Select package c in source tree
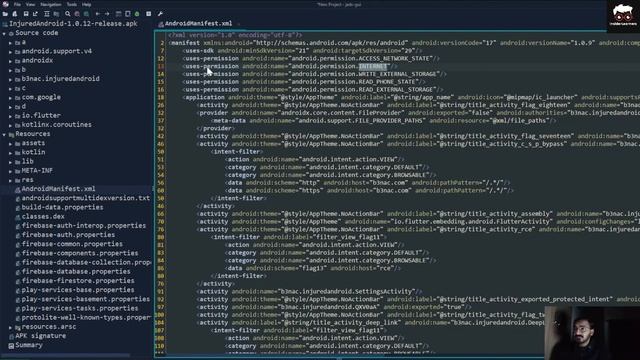640x360 pixels. (x=24, y=88)
